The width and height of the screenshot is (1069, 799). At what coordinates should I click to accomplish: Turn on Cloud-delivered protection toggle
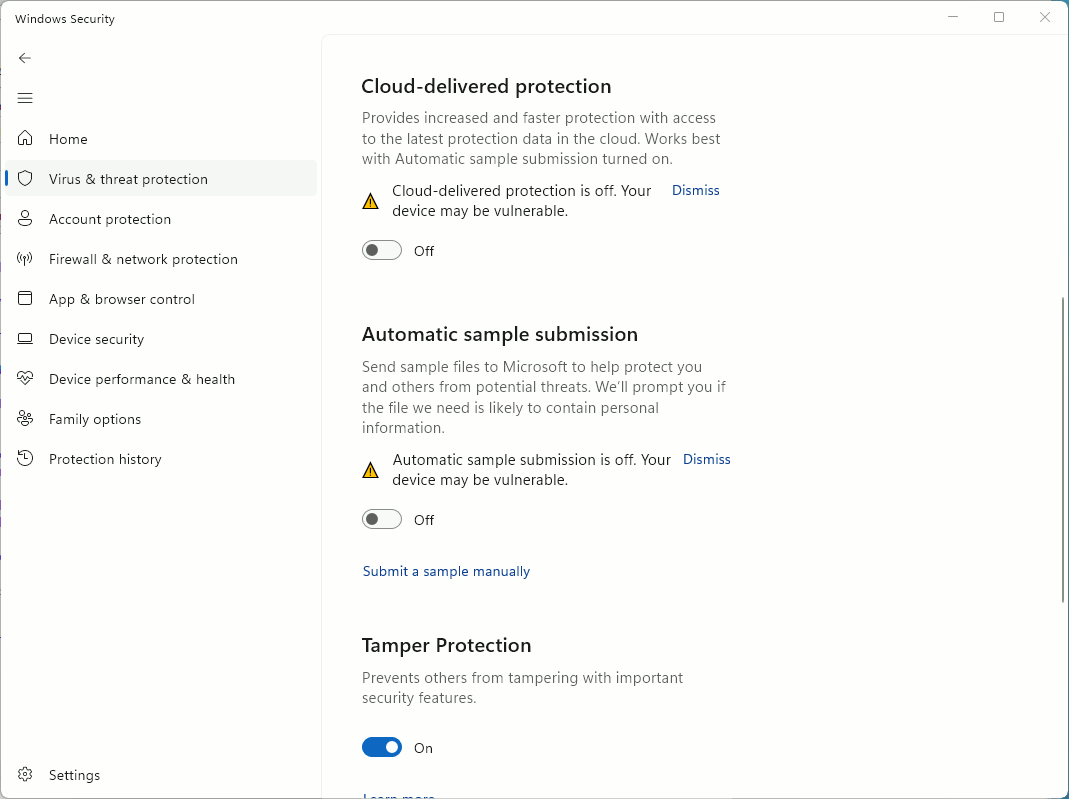[x=382, y=250]
